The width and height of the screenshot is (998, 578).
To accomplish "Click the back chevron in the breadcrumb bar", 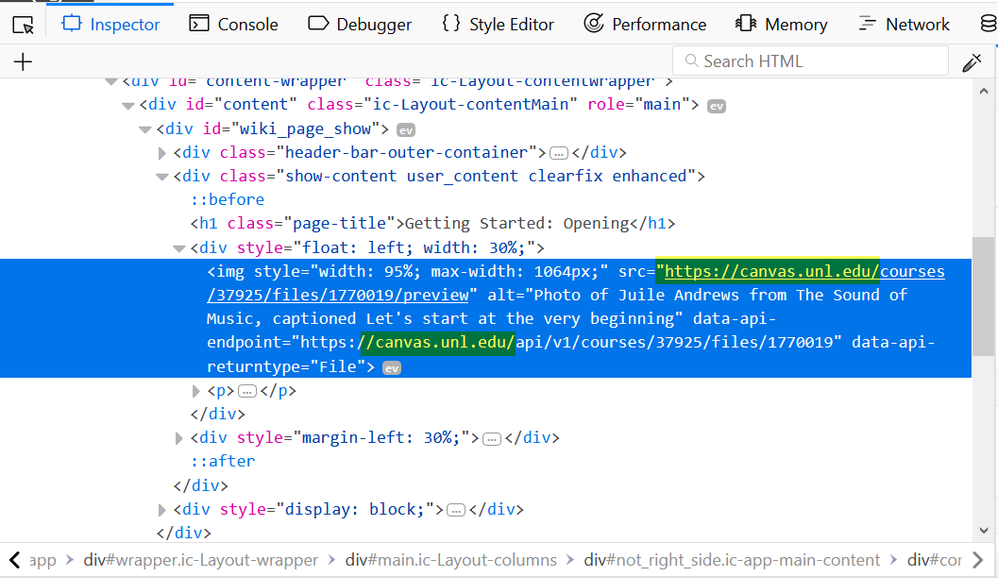I will pyautogui.click(x=12, y=560).
